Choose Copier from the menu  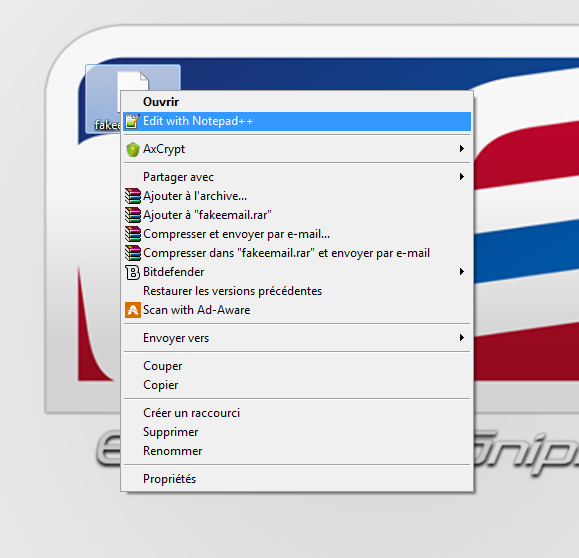[x=297, y=385]
